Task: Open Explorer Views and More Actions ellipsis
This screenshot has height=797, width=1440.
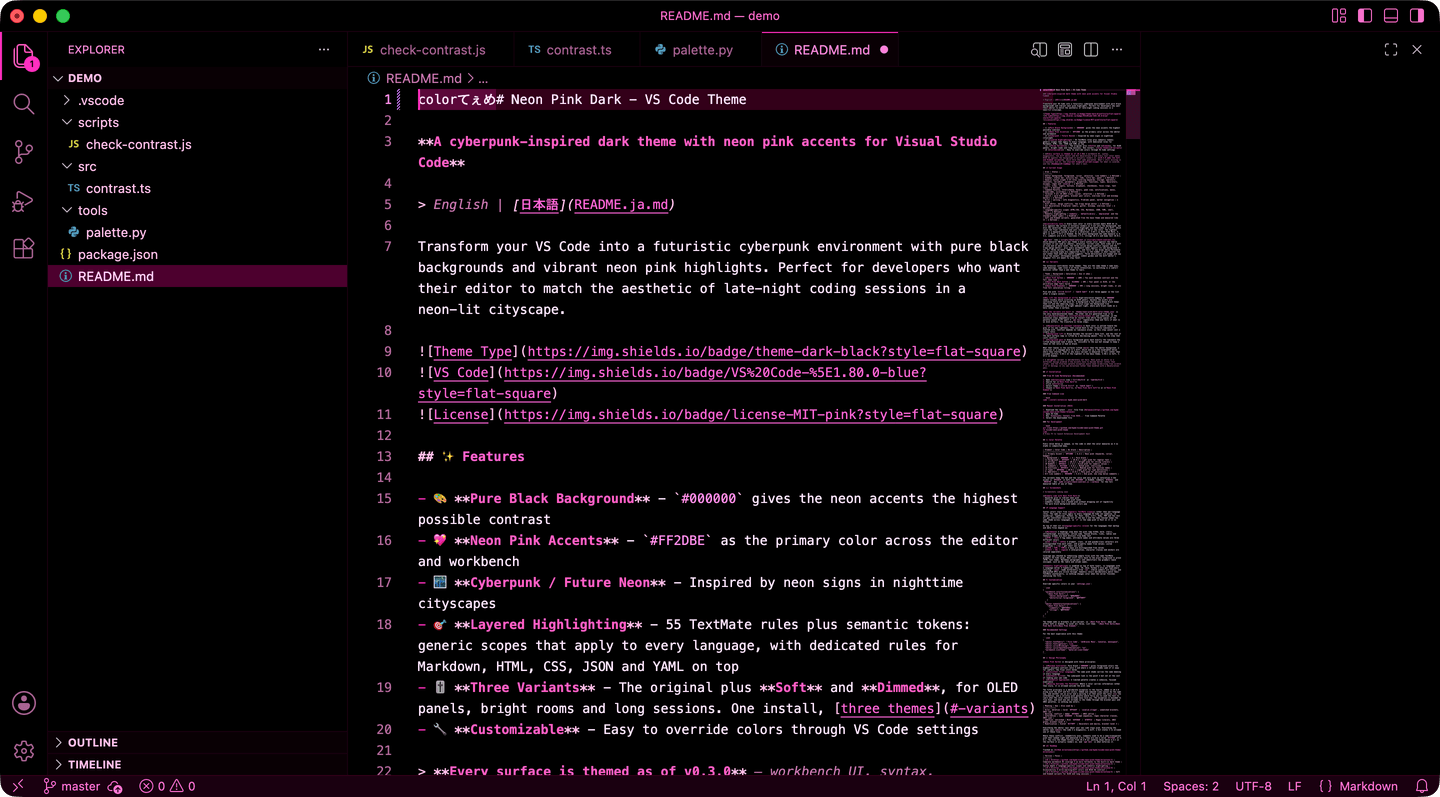Action: 323,50
